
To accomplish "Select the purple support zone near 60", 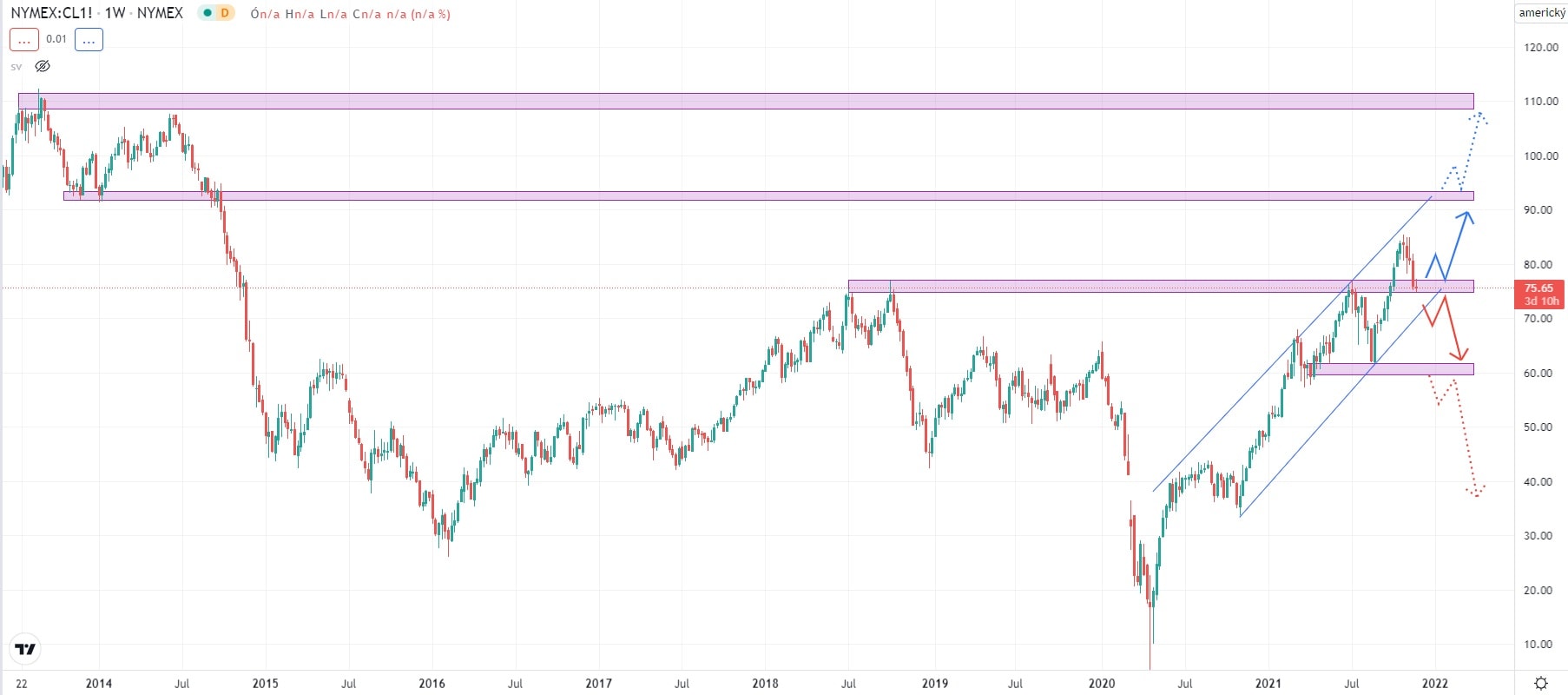I will point(1393,369).
